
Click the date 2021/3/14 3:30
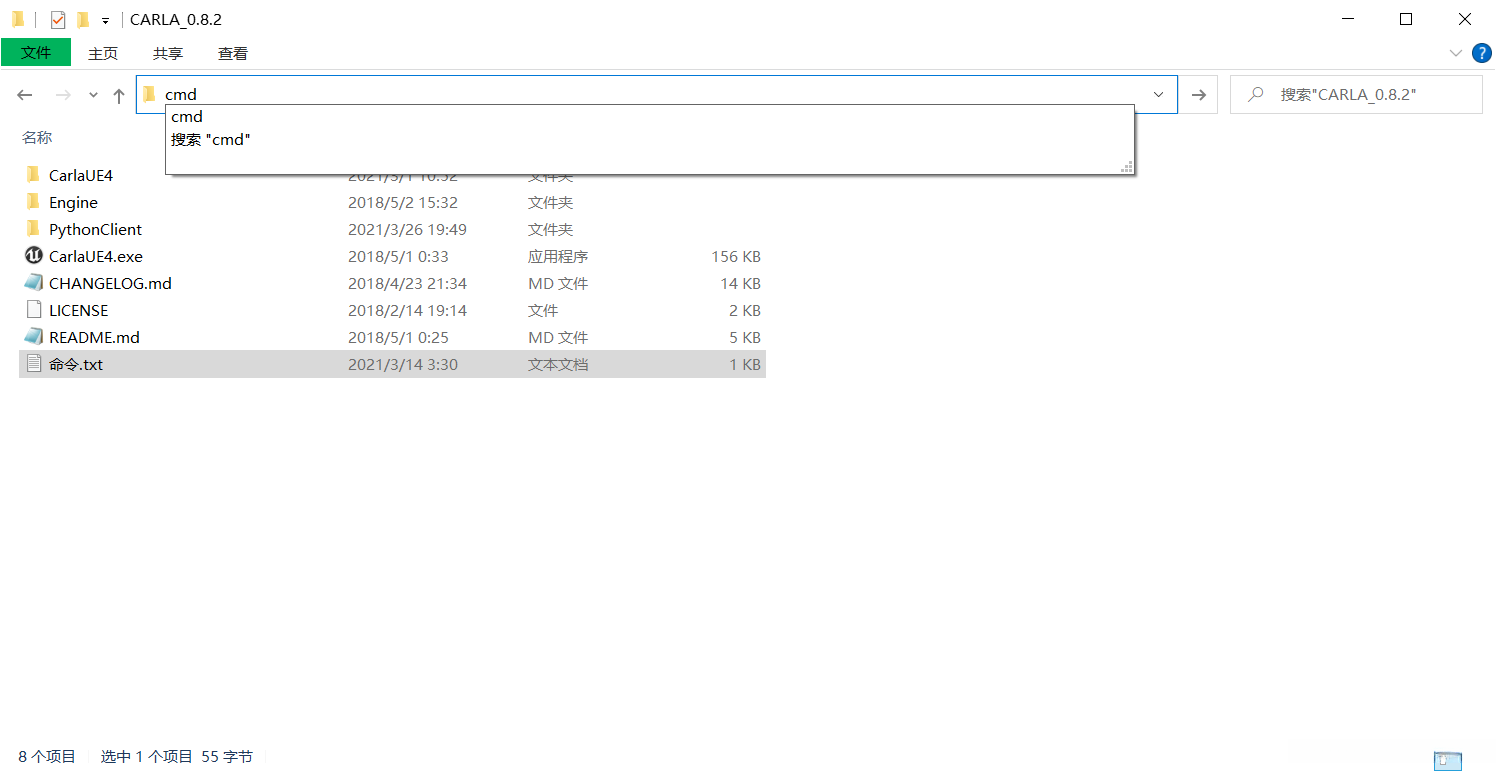(x=403, y=364)
